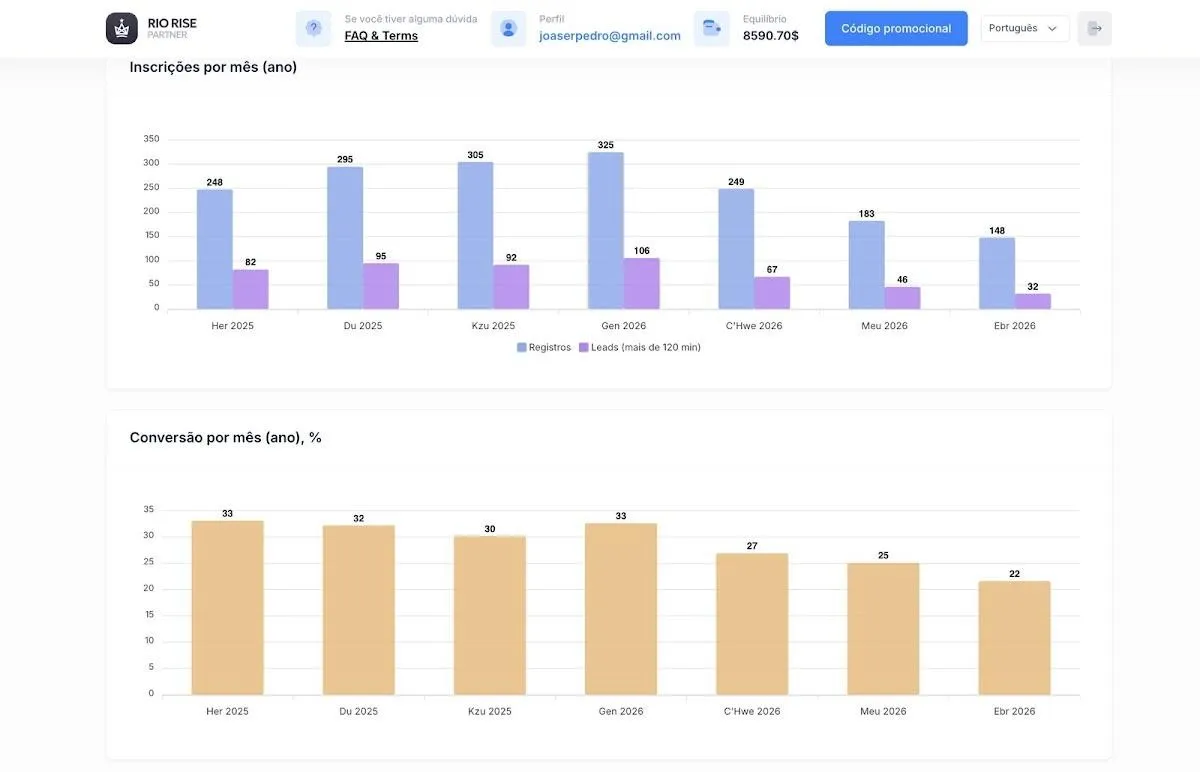1200x772 pixels.
Task: Click the conversion bar for Kzu 2025
Action: 490,616
